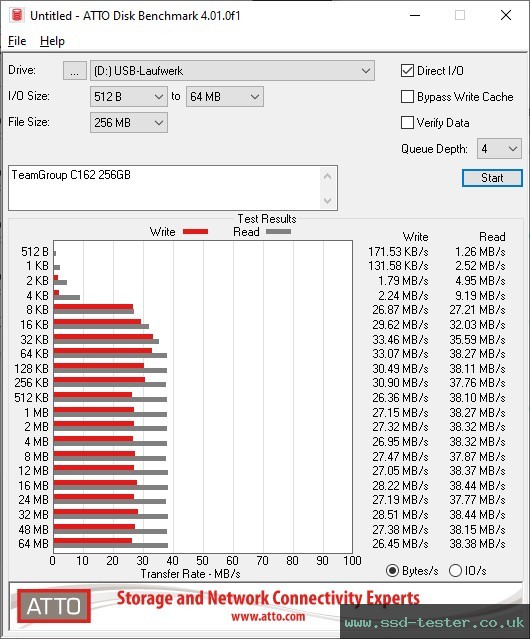Click the 38.38 MB/s read value

[x=477, y=544]
